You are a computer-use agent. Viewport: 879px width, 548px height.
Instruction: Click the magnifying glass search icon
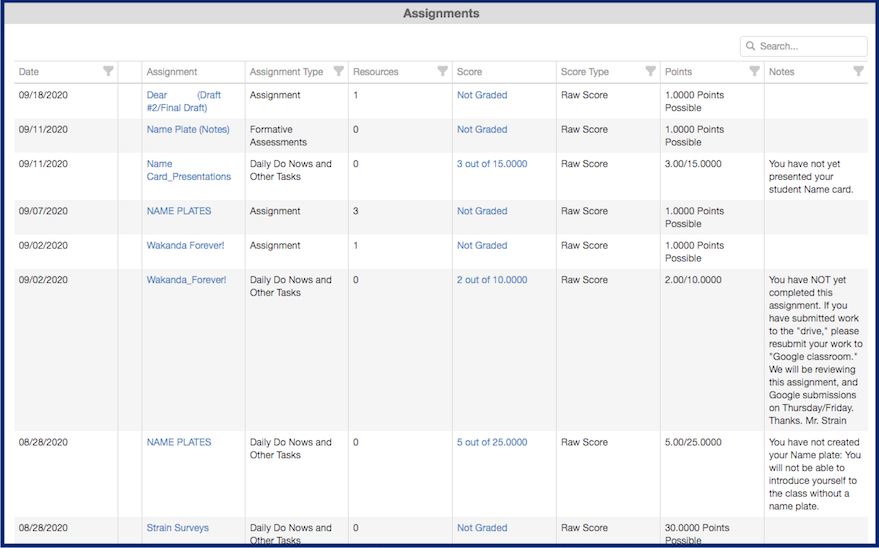point(750,46)
